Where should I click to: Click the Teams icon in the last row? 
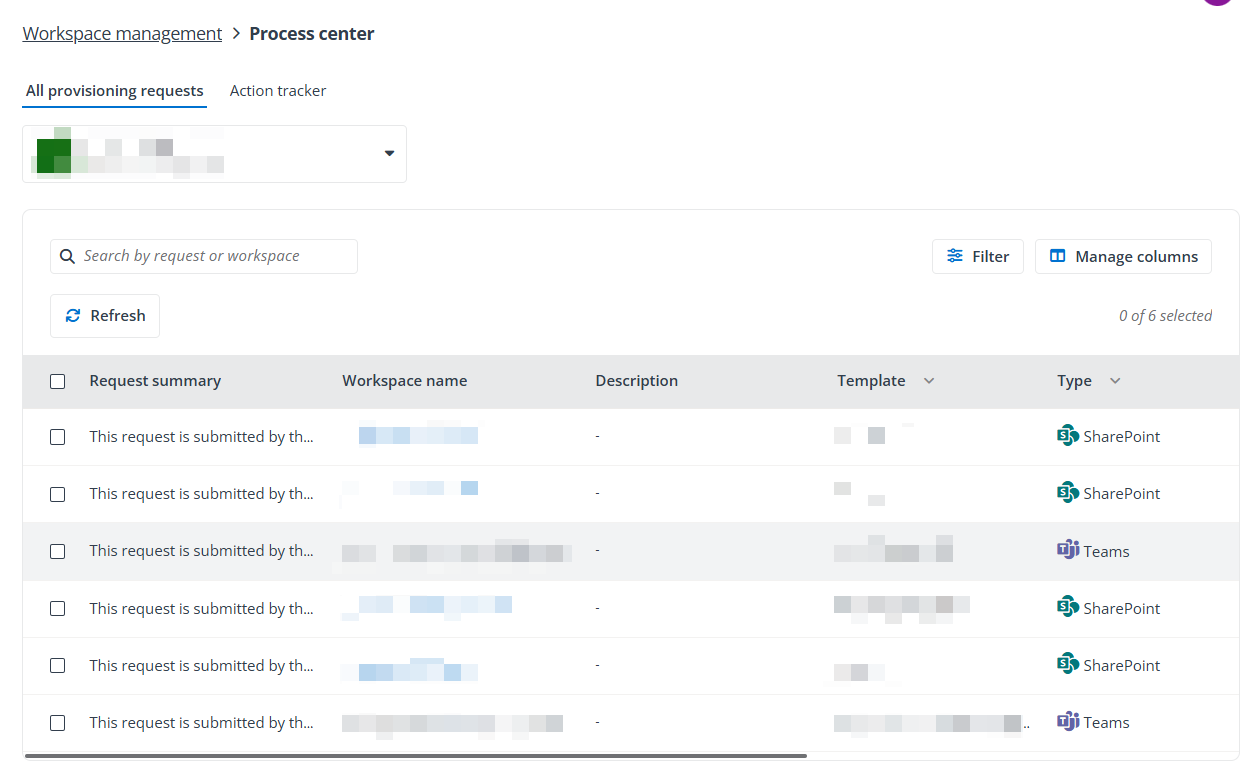click(x=1068, y=721)
